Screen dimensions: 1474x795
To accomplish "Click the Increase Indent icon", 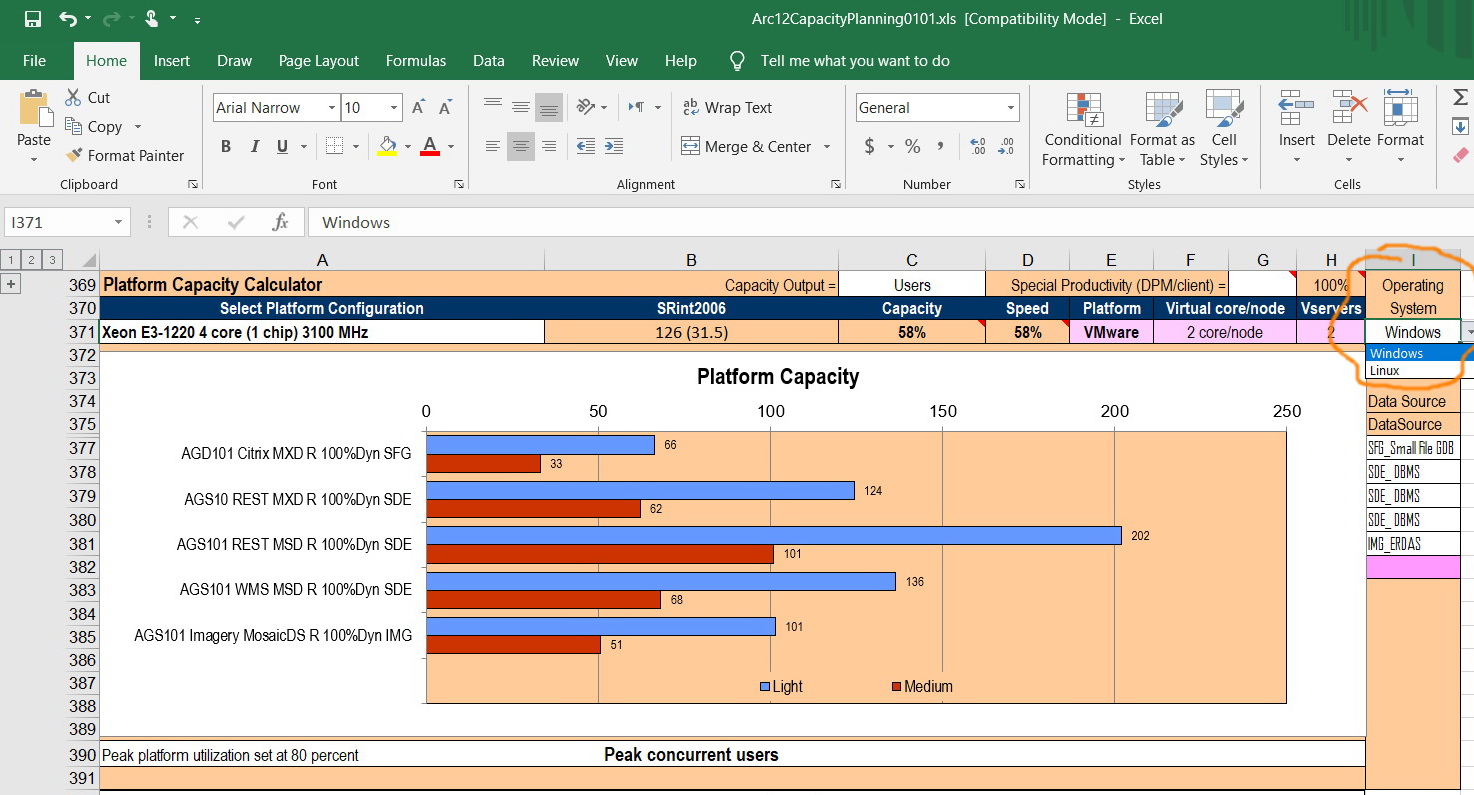I will click(614, 146).
